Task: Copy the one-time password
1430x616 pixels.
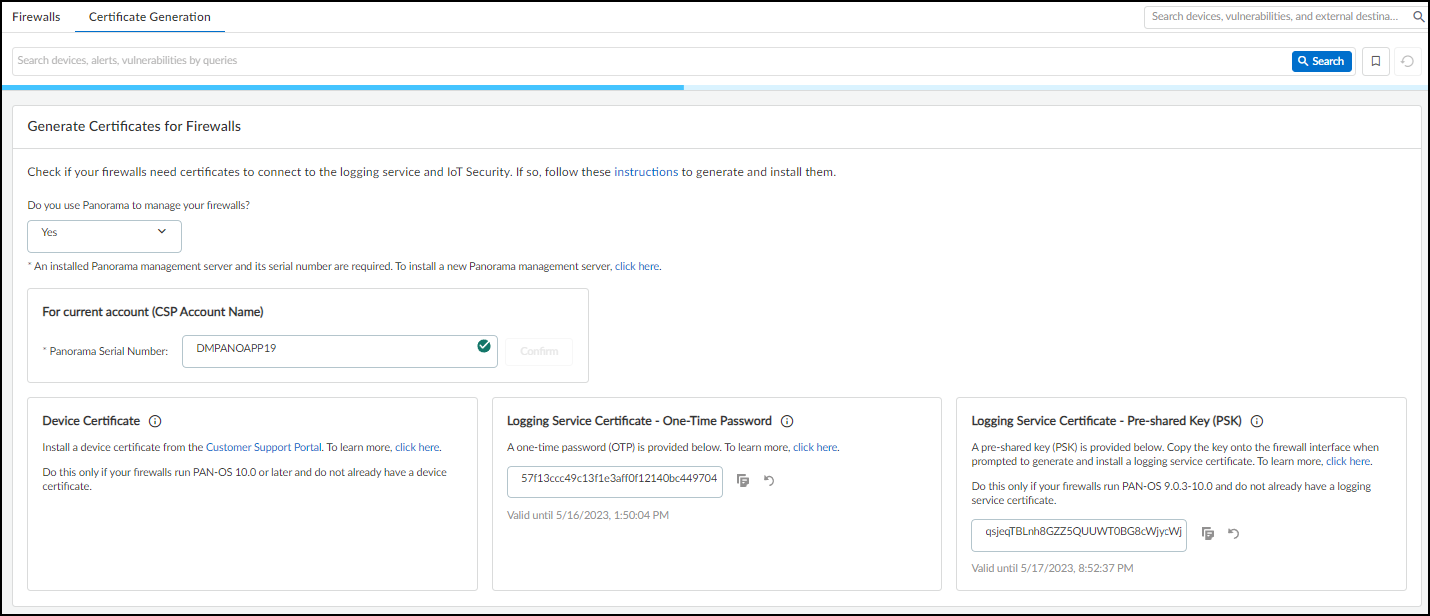Action: 743,481
